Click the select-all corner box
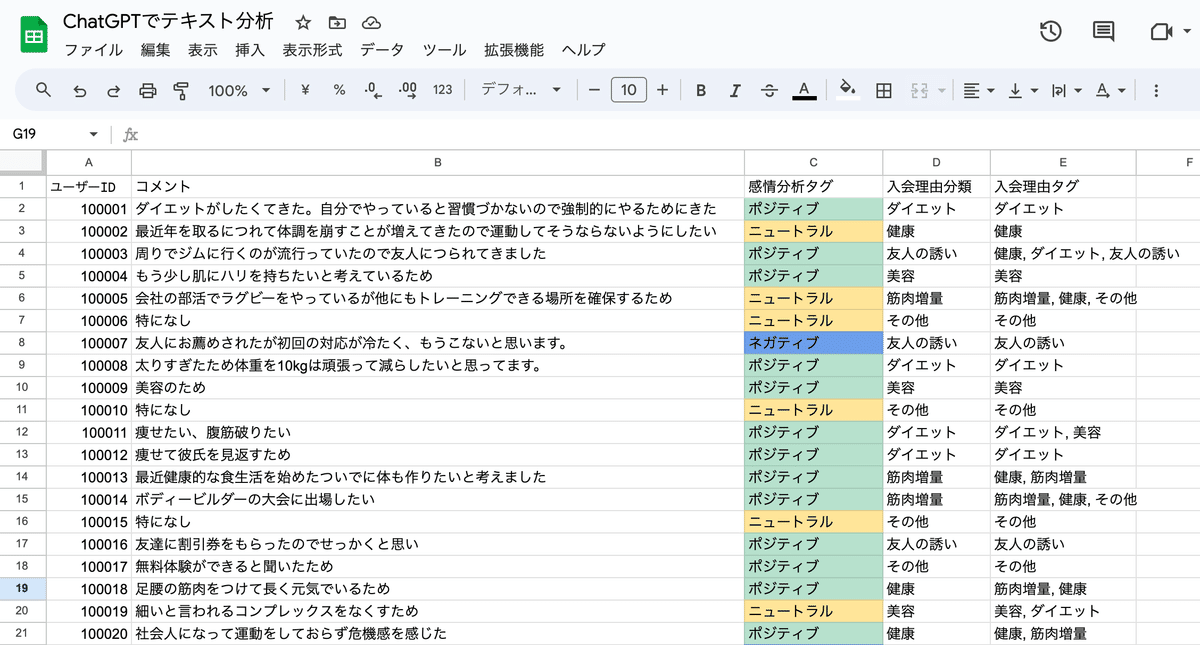Screen dimensions: 1200x645 21,162
